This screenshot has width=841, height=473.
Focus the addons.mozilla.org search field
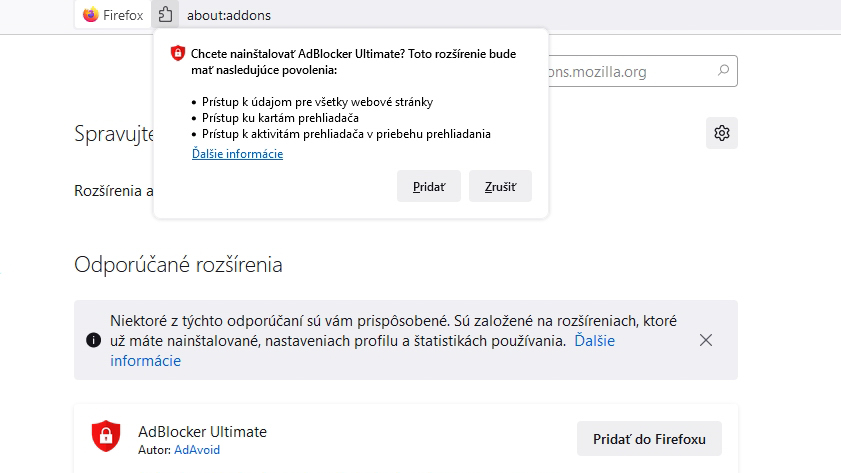(x=643, y=71)
